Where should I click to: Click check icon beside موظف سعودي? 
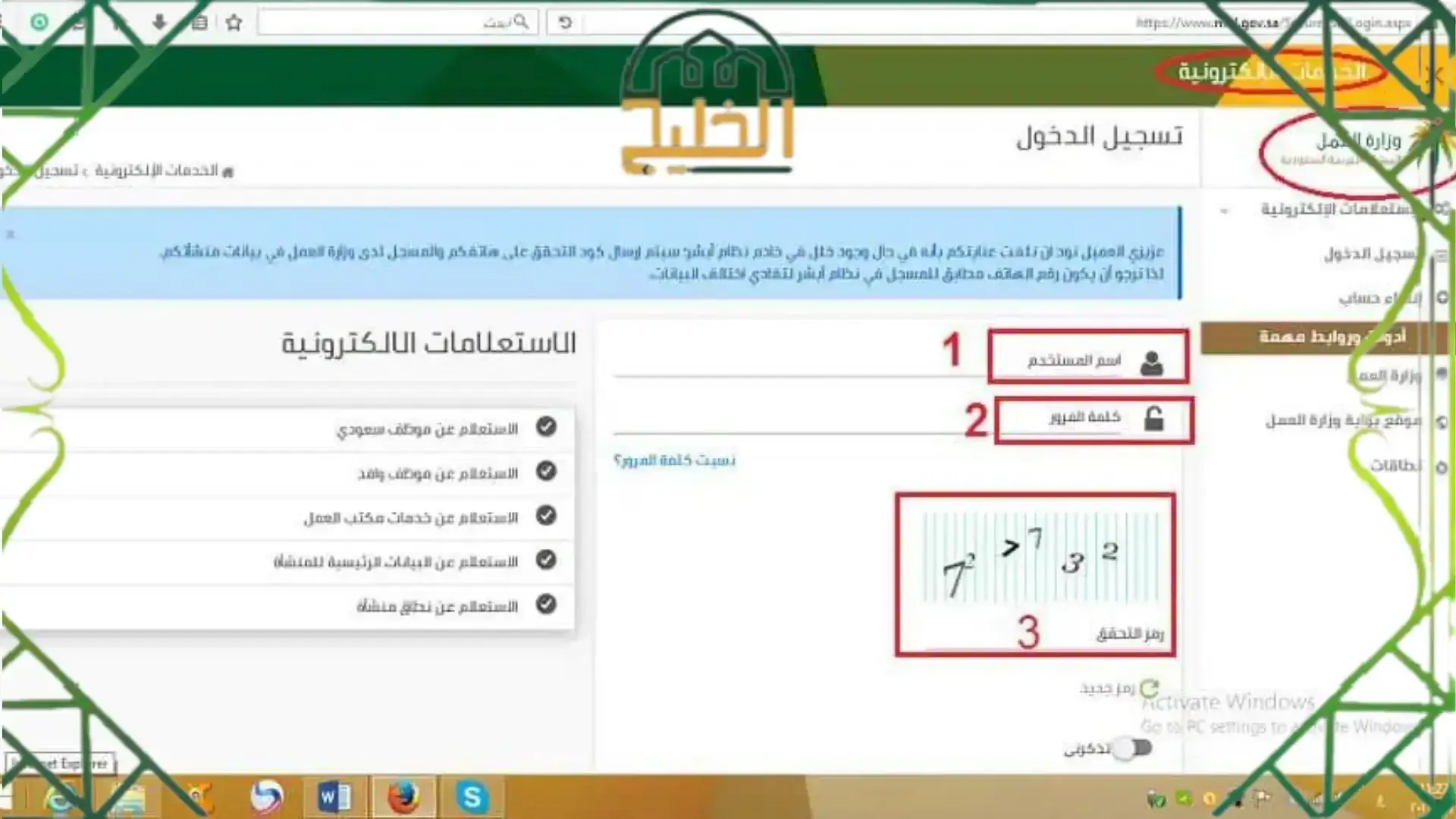[546, 427]
